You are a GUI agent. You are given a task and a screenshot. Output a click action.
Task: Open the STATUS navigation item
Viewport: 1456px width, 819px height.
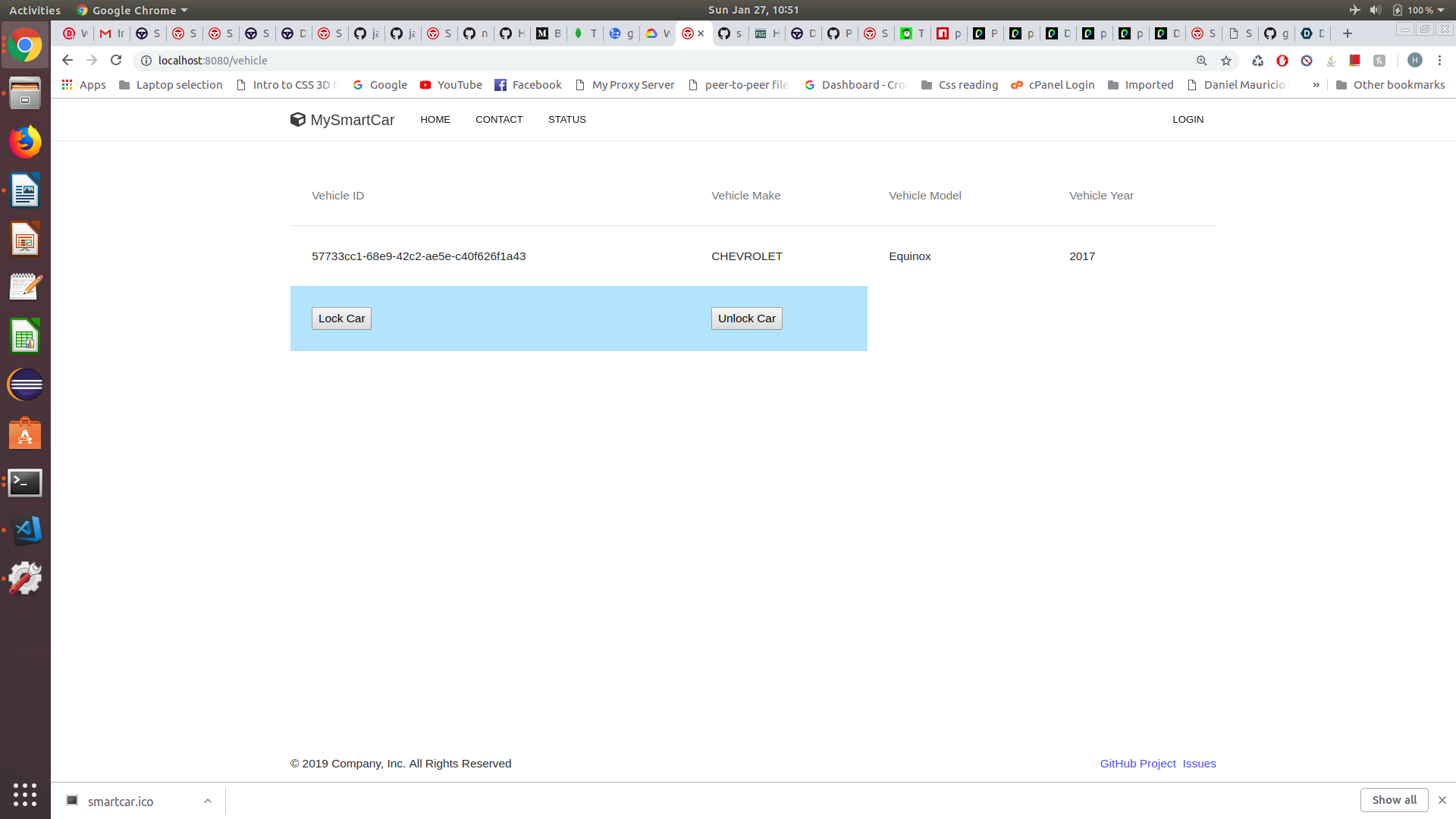tap(566, 120)
